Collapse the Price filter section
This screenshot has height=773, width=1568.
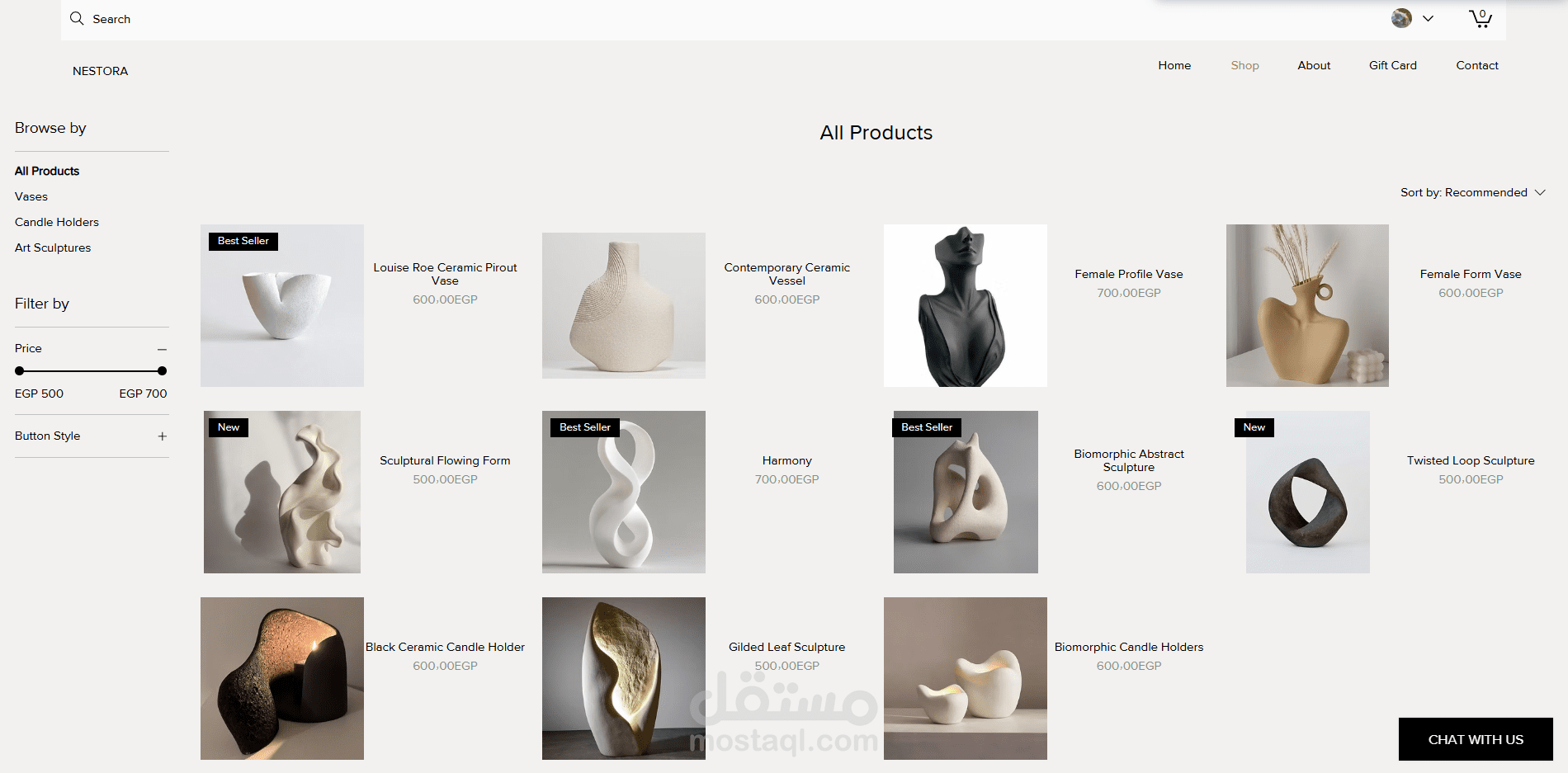pos(162,349)
